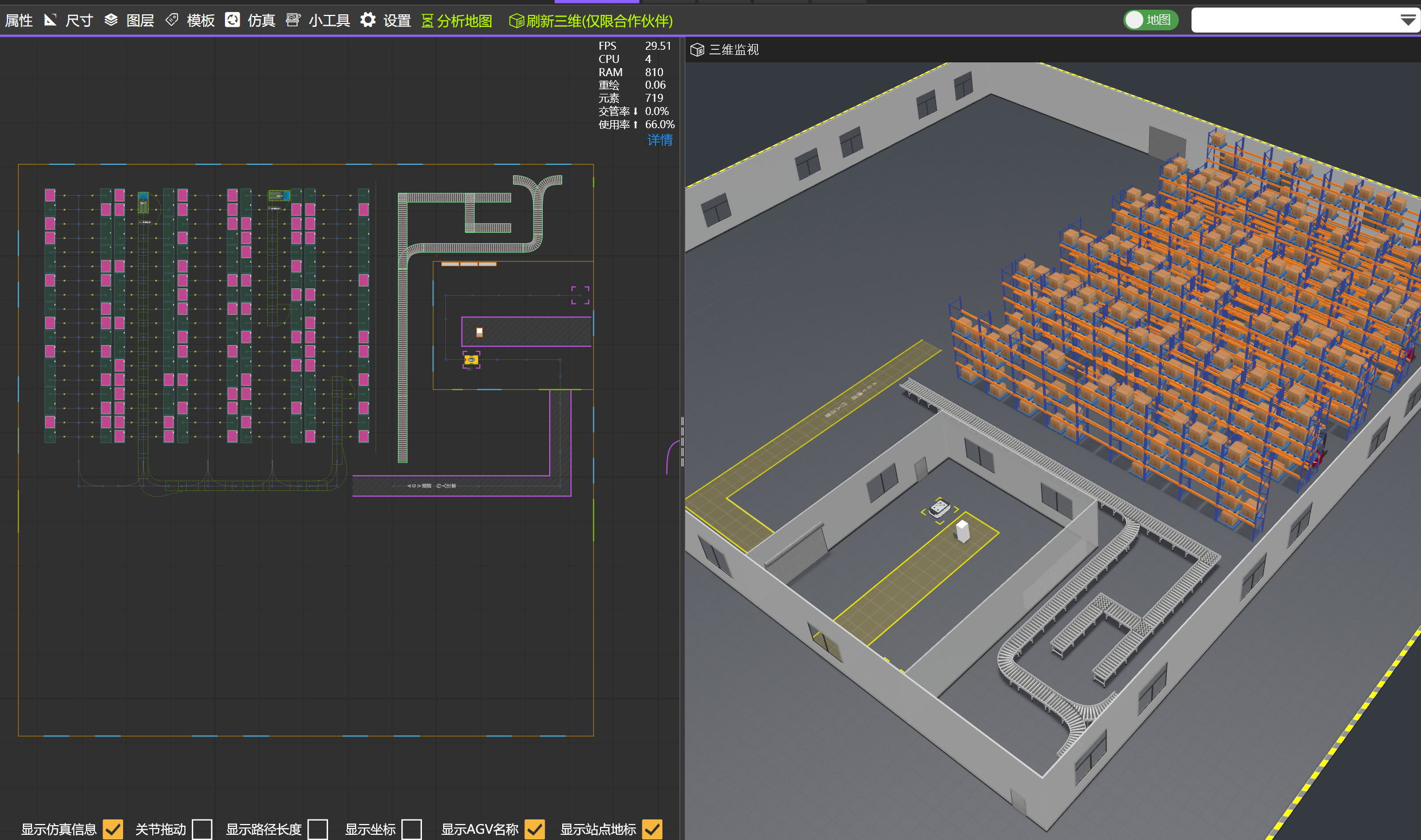Click the hourglass icon for 分析地图
Screen dimensions: 1421x840
(x=428, y=21)
